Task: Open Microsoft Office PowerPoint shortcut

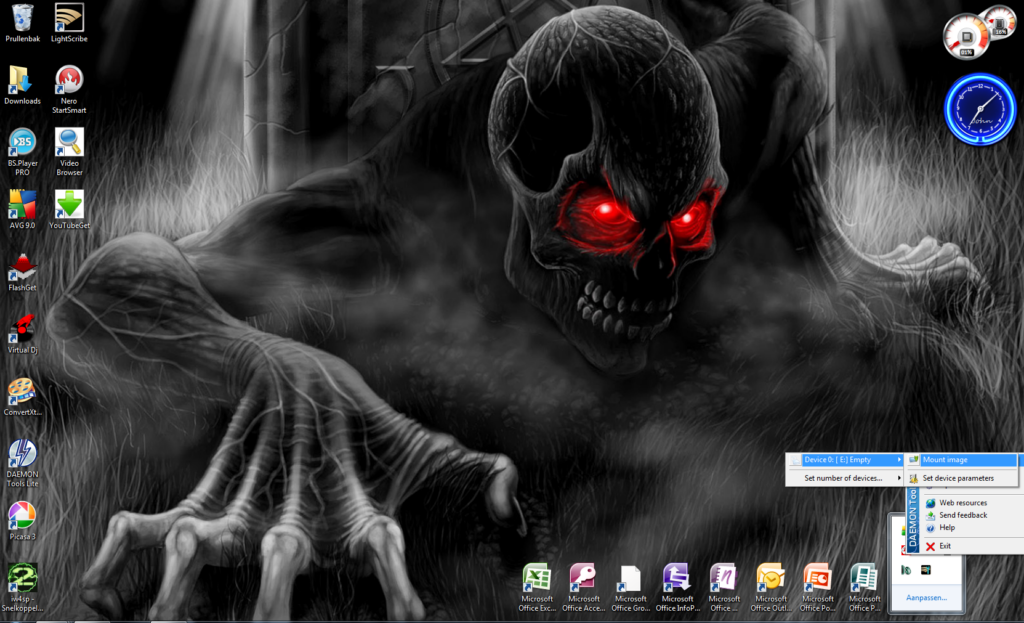Action: point(818,587)
